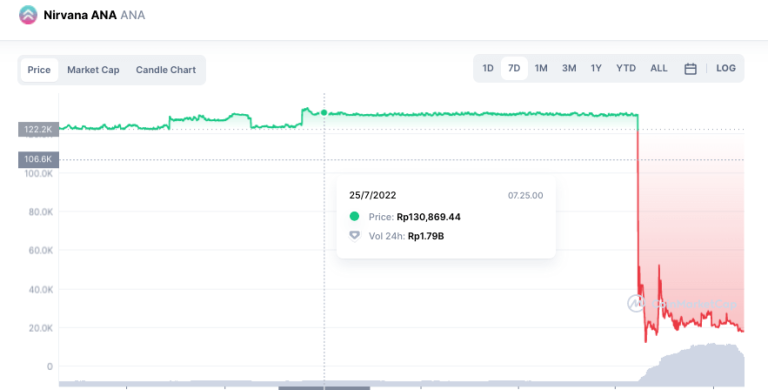Open the Candle Chart tab
This screenshot has width=768, height=390.
pos(166,70)
